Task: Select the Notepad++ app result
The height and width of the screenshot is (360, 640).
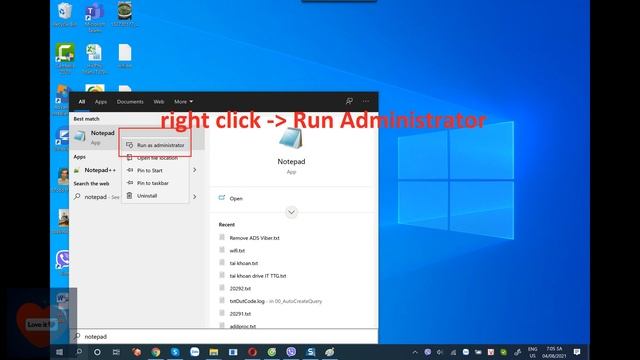Action: tap(100, 170)
